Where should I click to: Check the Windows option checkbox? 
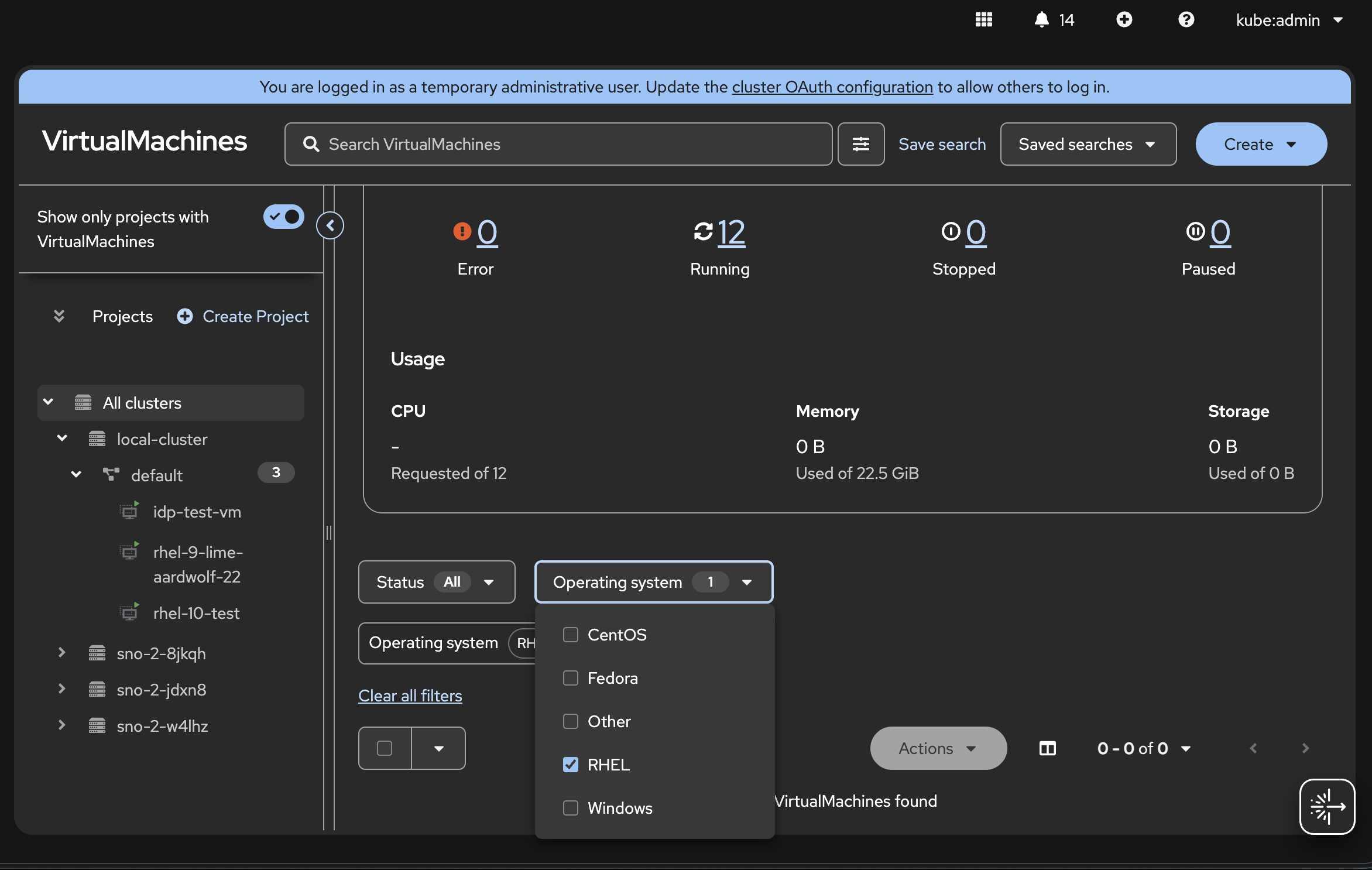click(571, 808)
